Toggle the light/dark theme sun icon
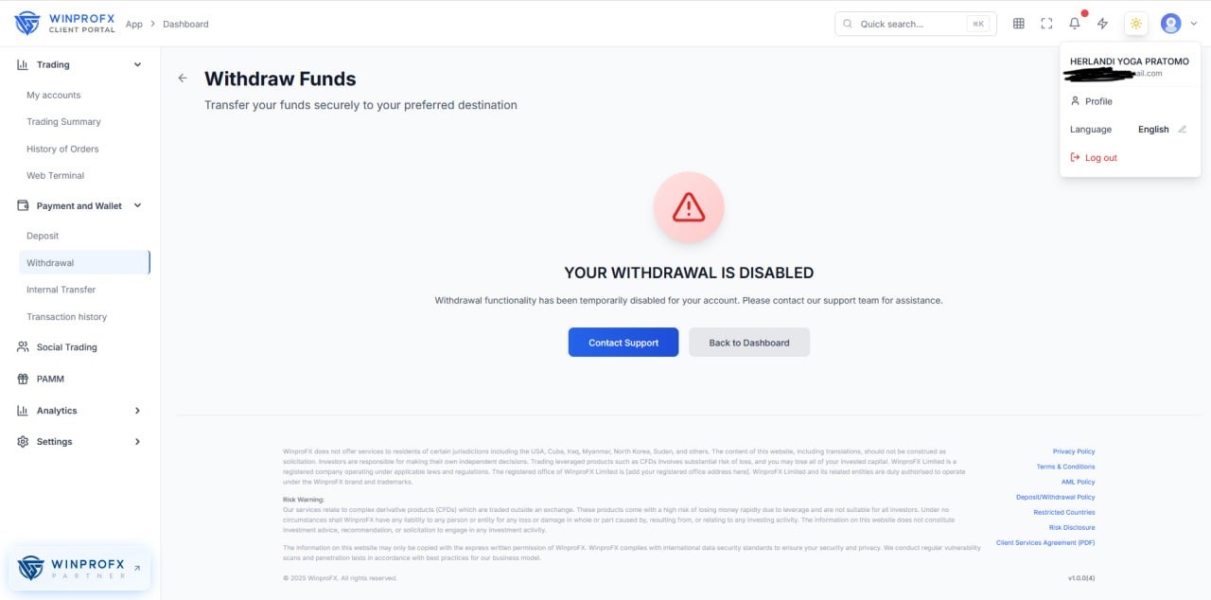 1136,24
